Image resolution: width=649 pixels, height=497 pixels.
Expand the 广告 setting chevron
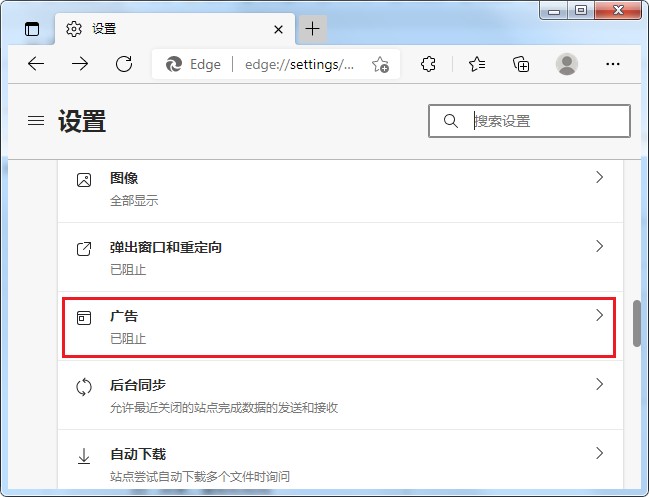599,315
